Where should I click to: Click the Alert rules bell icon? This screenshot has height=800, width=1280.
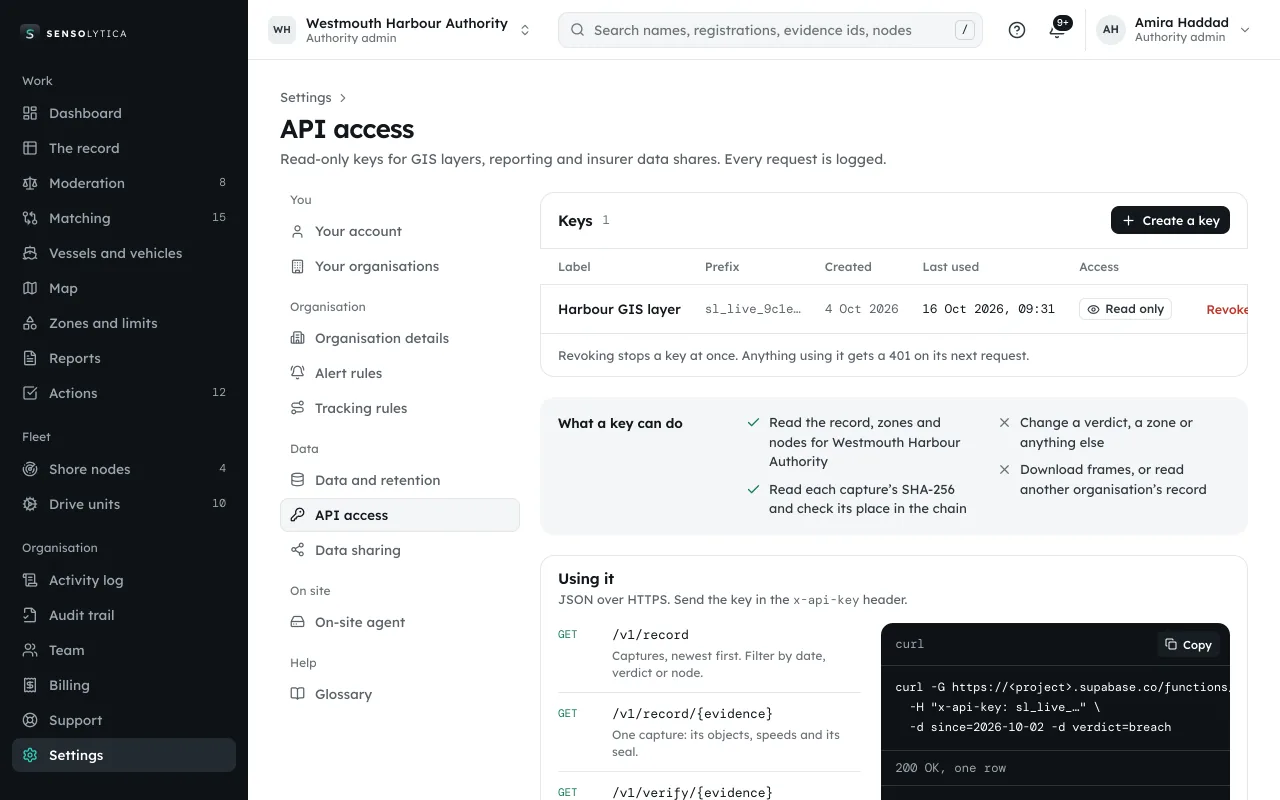[x=297, y=373]
